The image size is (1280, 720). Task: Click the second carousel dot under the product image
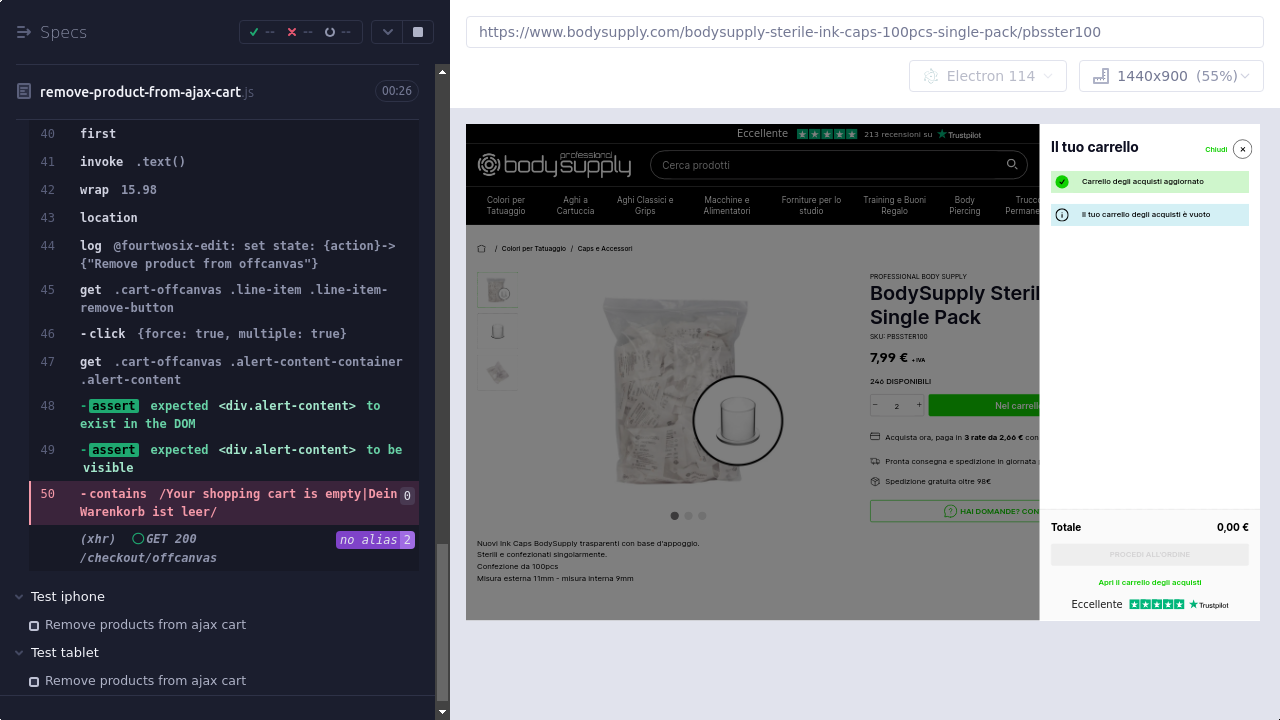point(688,516)
